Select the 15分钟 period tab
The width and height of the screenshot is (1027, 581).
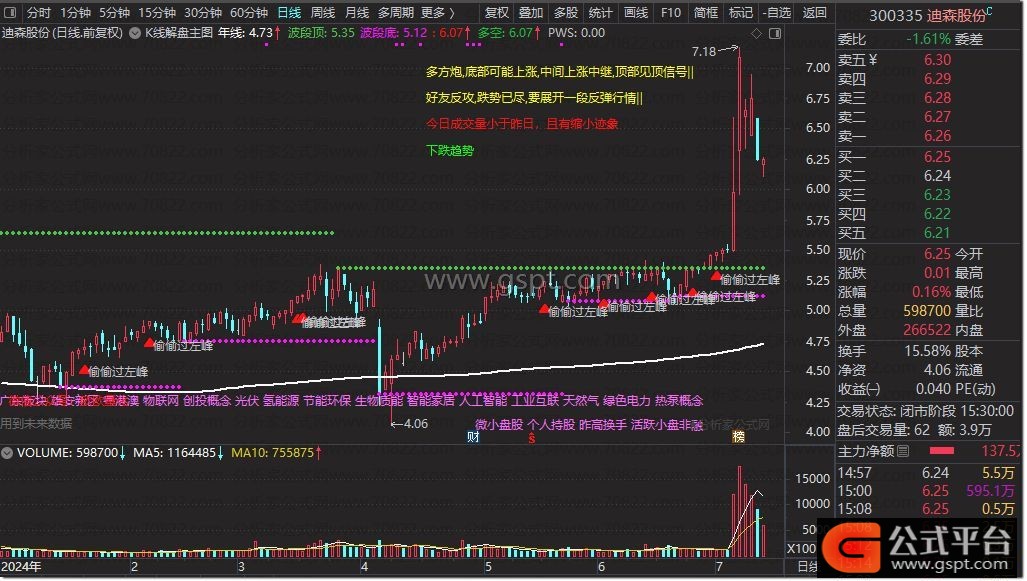pyautogui.click(x=157, y=12)
